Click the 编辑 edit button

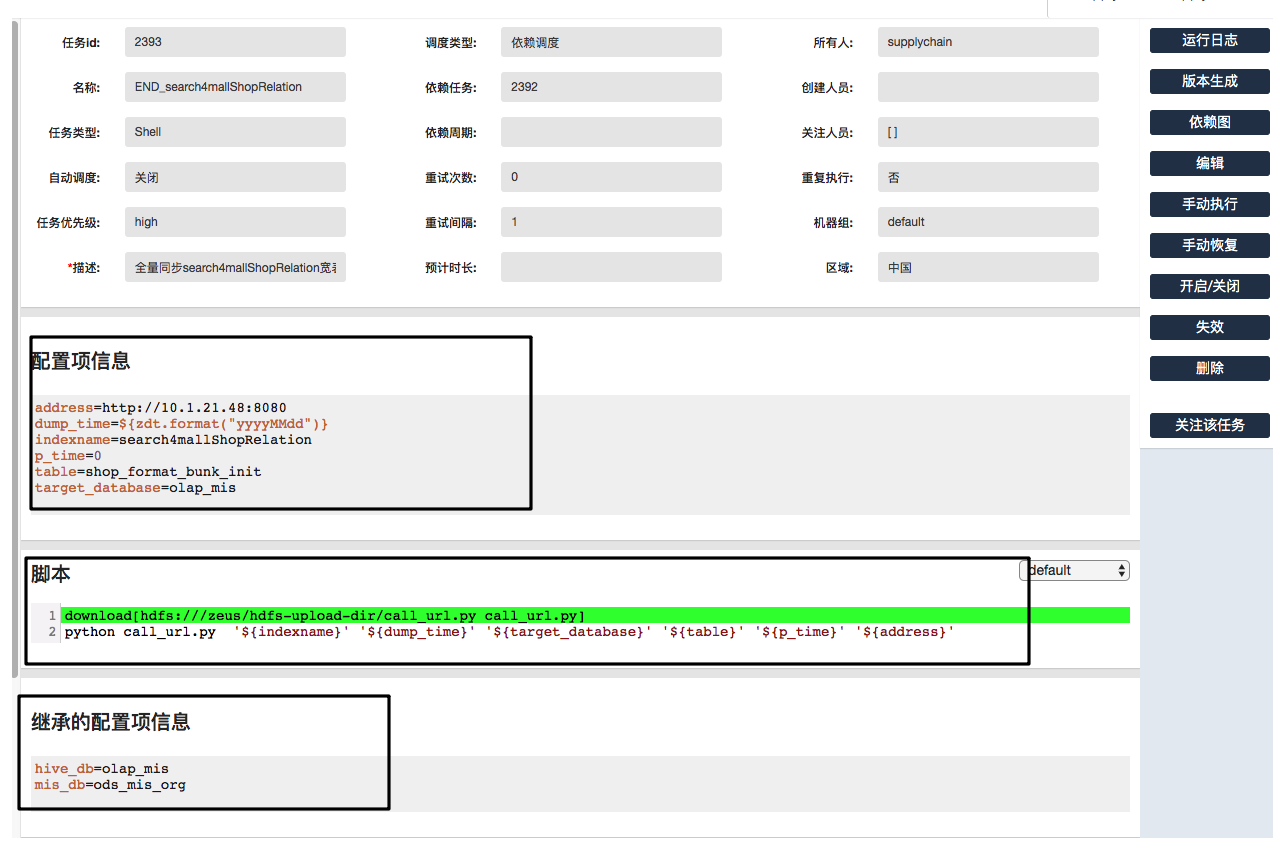point(1209,163)
